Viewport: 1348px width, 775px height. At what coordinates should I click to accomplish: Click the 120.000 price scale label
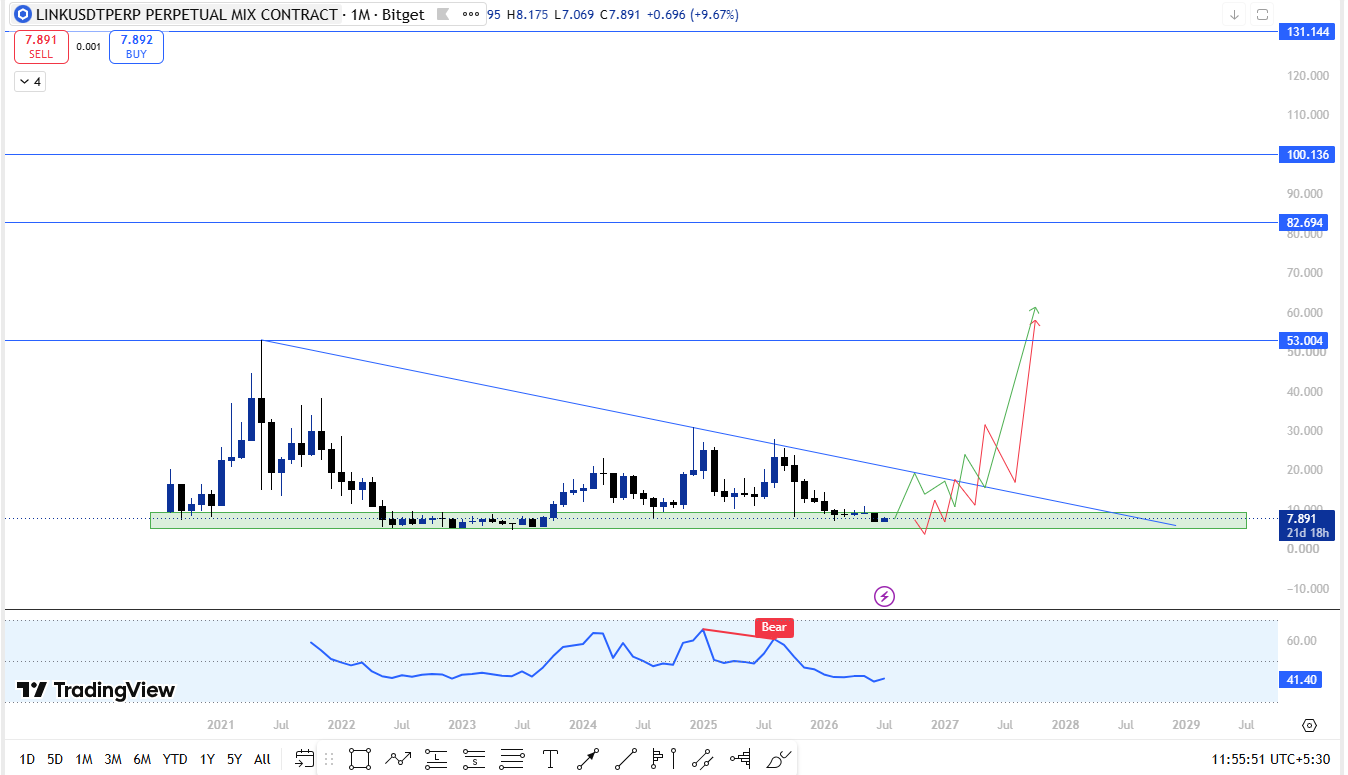tap(1306, 75)
